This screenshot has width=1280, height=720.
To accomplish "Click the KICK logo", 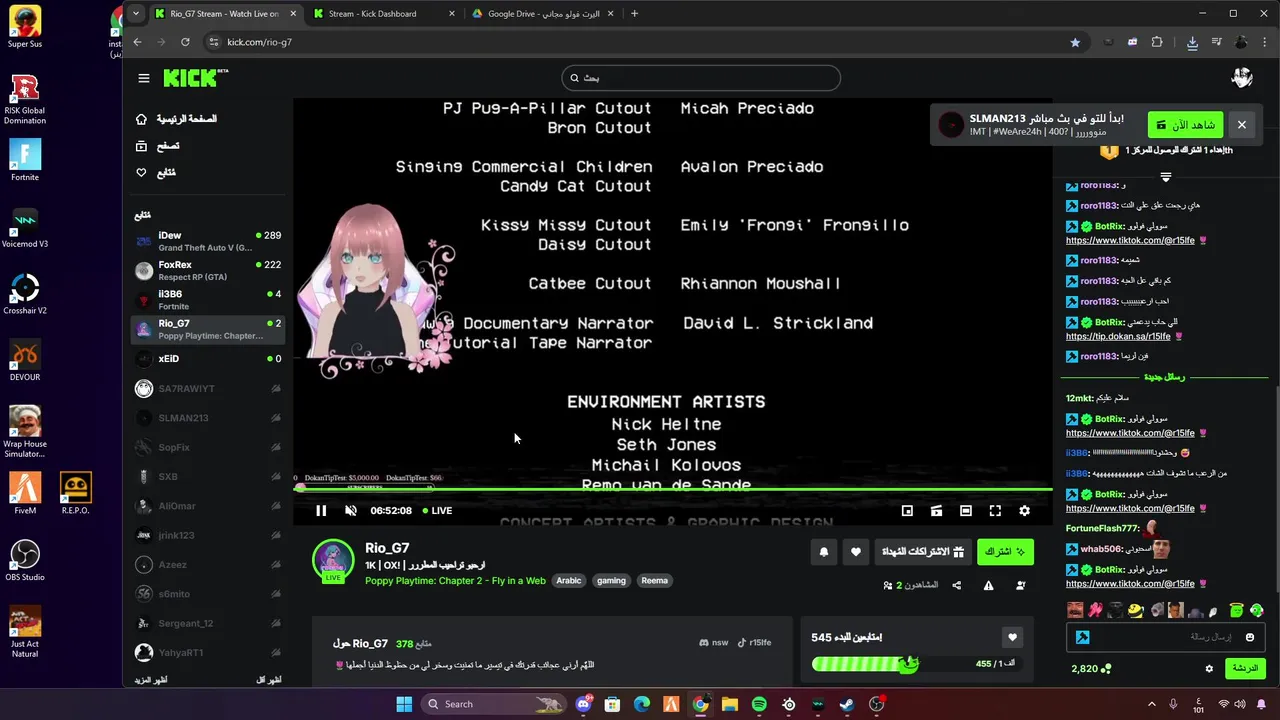I will (195, 78).
